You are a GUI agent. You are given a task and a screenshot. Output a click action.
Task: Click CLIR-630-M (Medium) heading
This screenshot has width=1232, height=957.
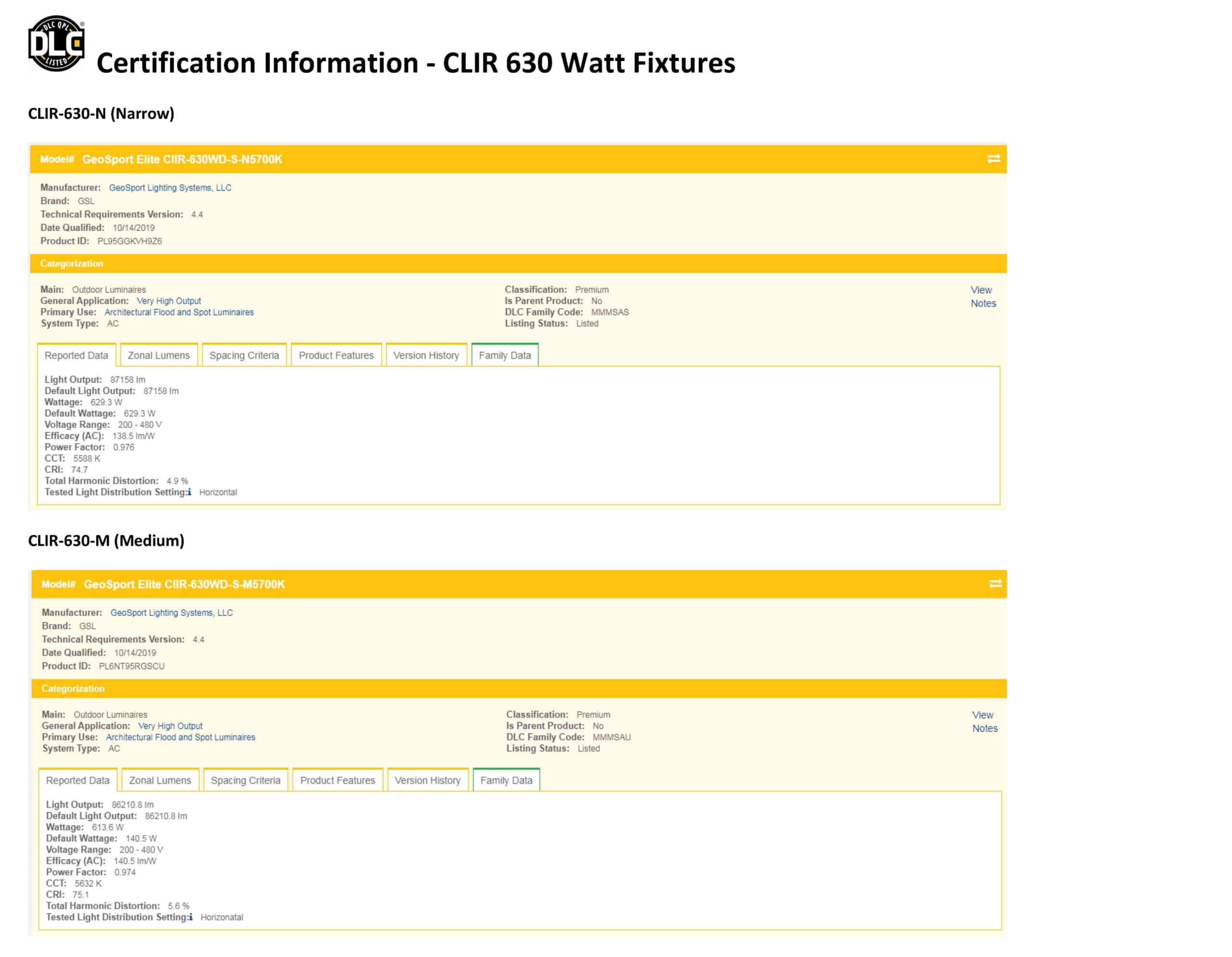(x=107, y=541)
